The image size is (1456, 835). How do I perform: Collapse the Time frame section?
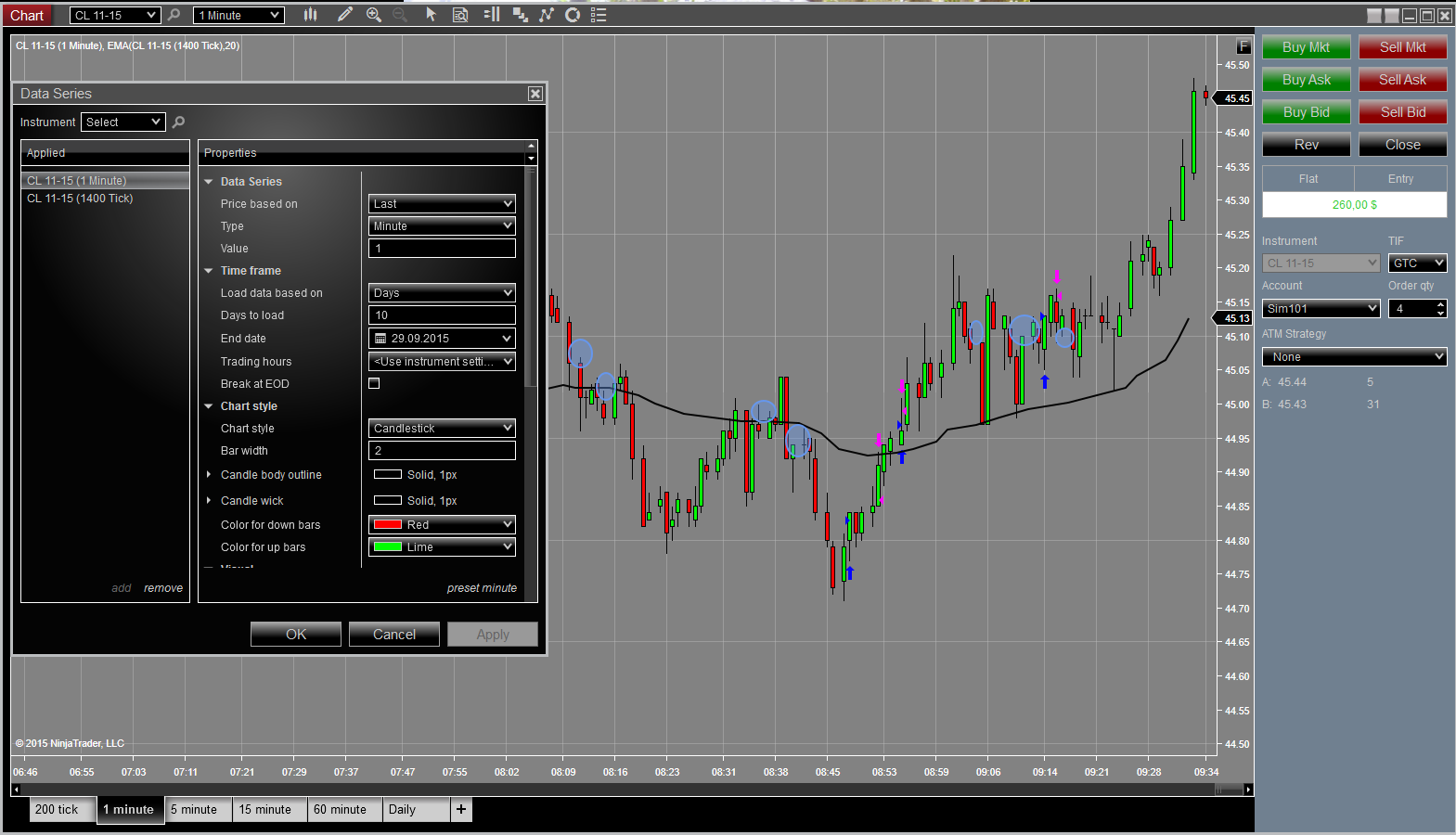[x=209, y=271]
